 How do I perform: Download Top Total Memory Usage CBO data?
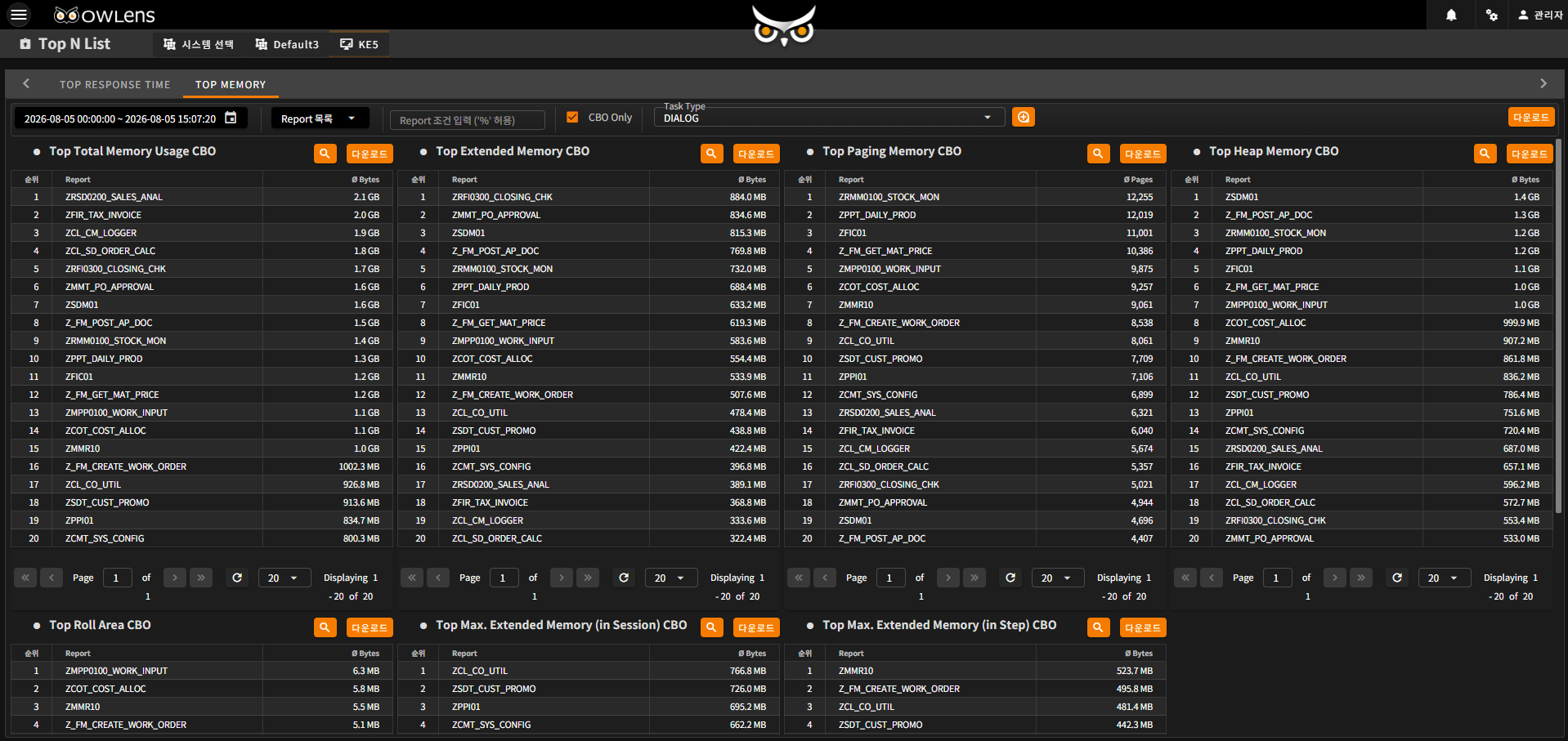pyautogui.click(x=370, y=153)
